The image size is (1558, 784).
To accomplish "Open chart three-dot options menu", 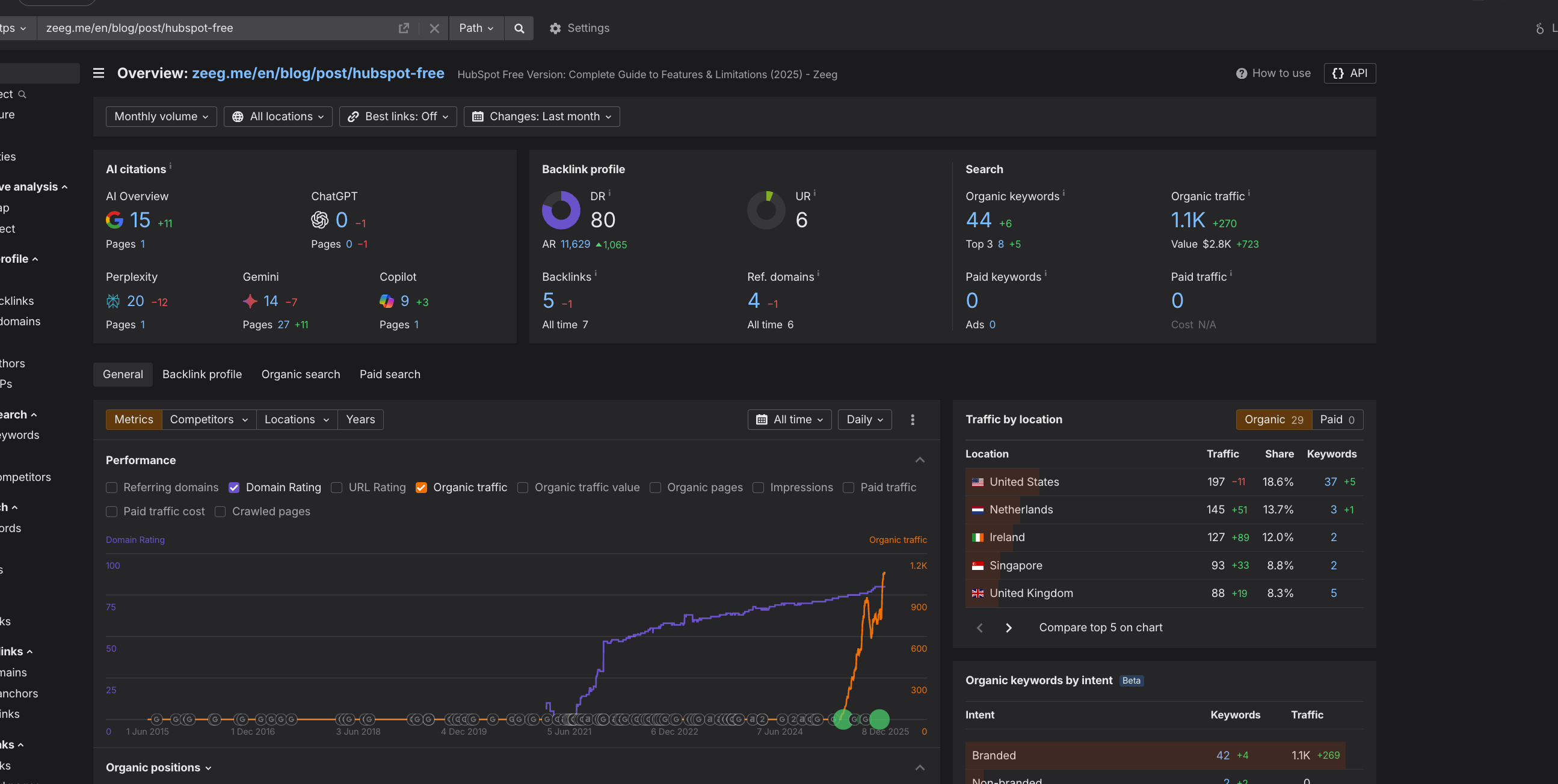I will coord(912,420).
